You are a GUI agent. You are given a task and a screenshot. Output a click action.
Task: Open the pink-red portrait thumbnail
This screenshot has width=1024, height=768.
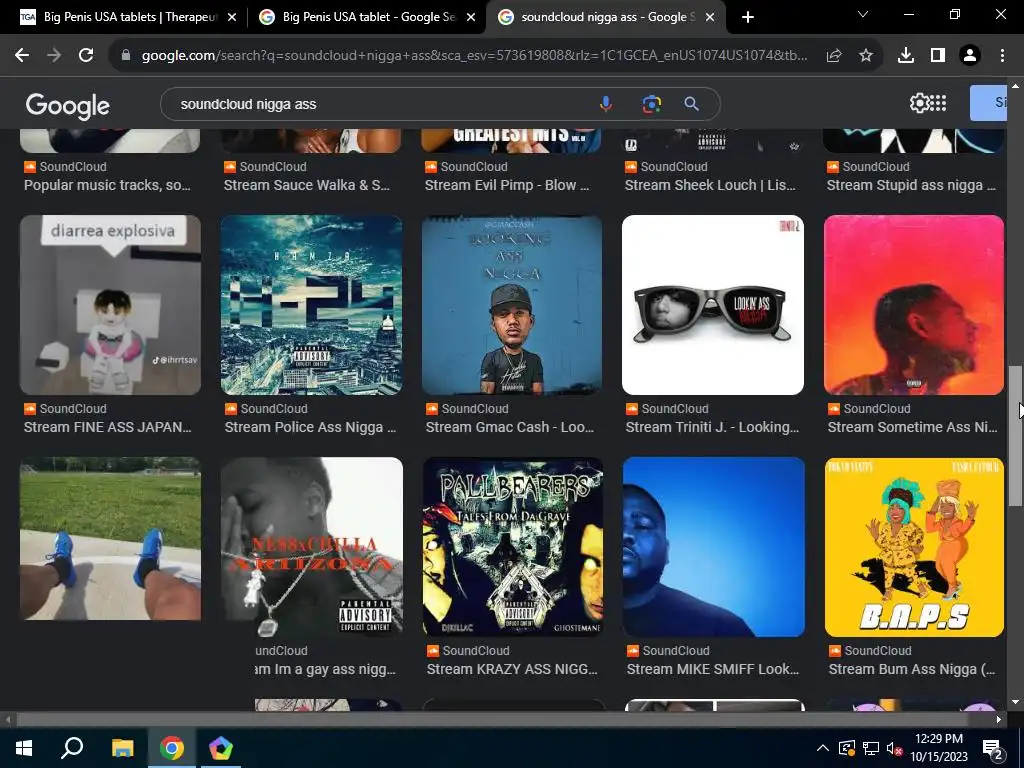coord(914,305)
